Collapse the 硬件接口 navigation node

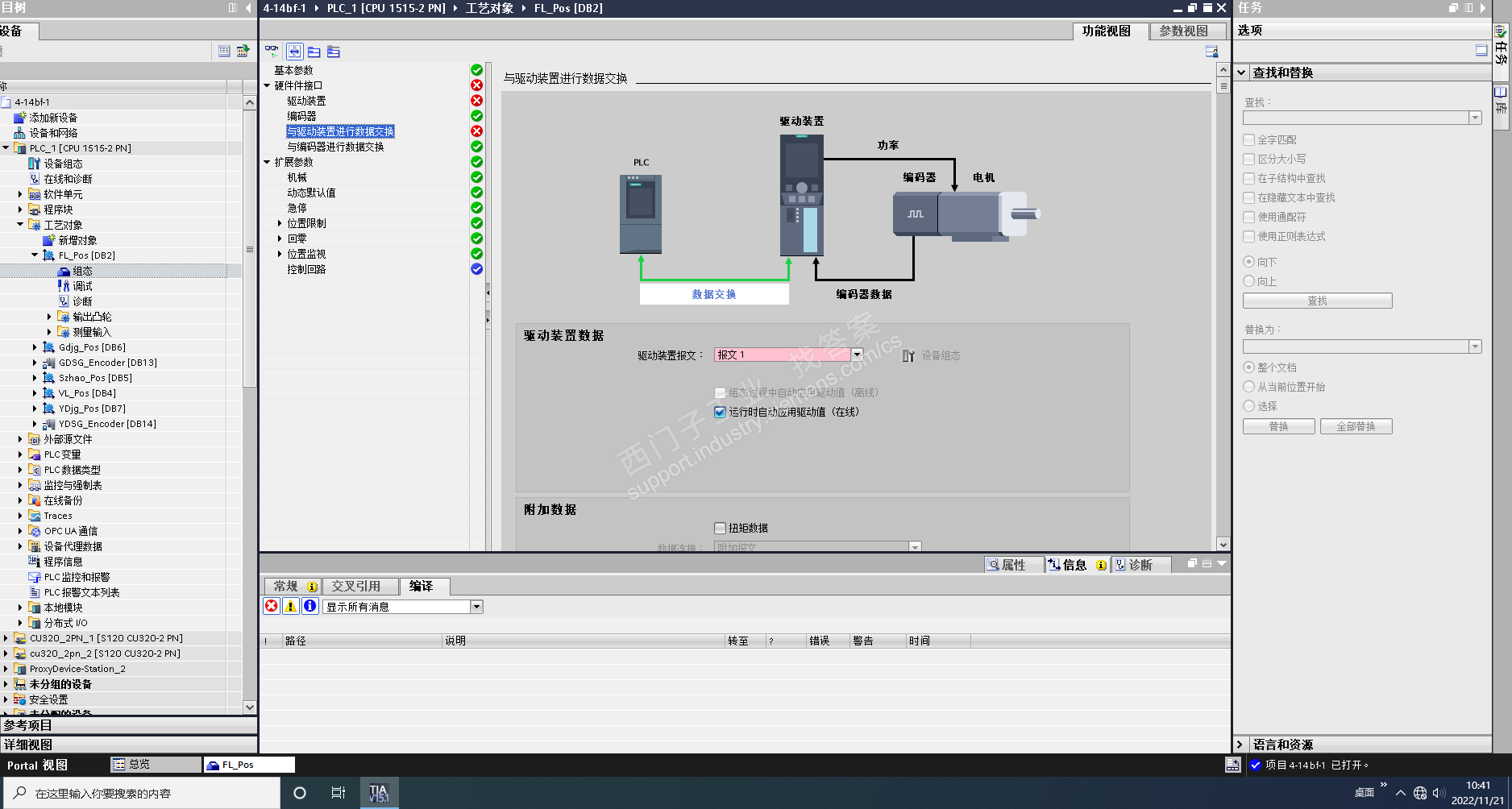pos(267,85)
